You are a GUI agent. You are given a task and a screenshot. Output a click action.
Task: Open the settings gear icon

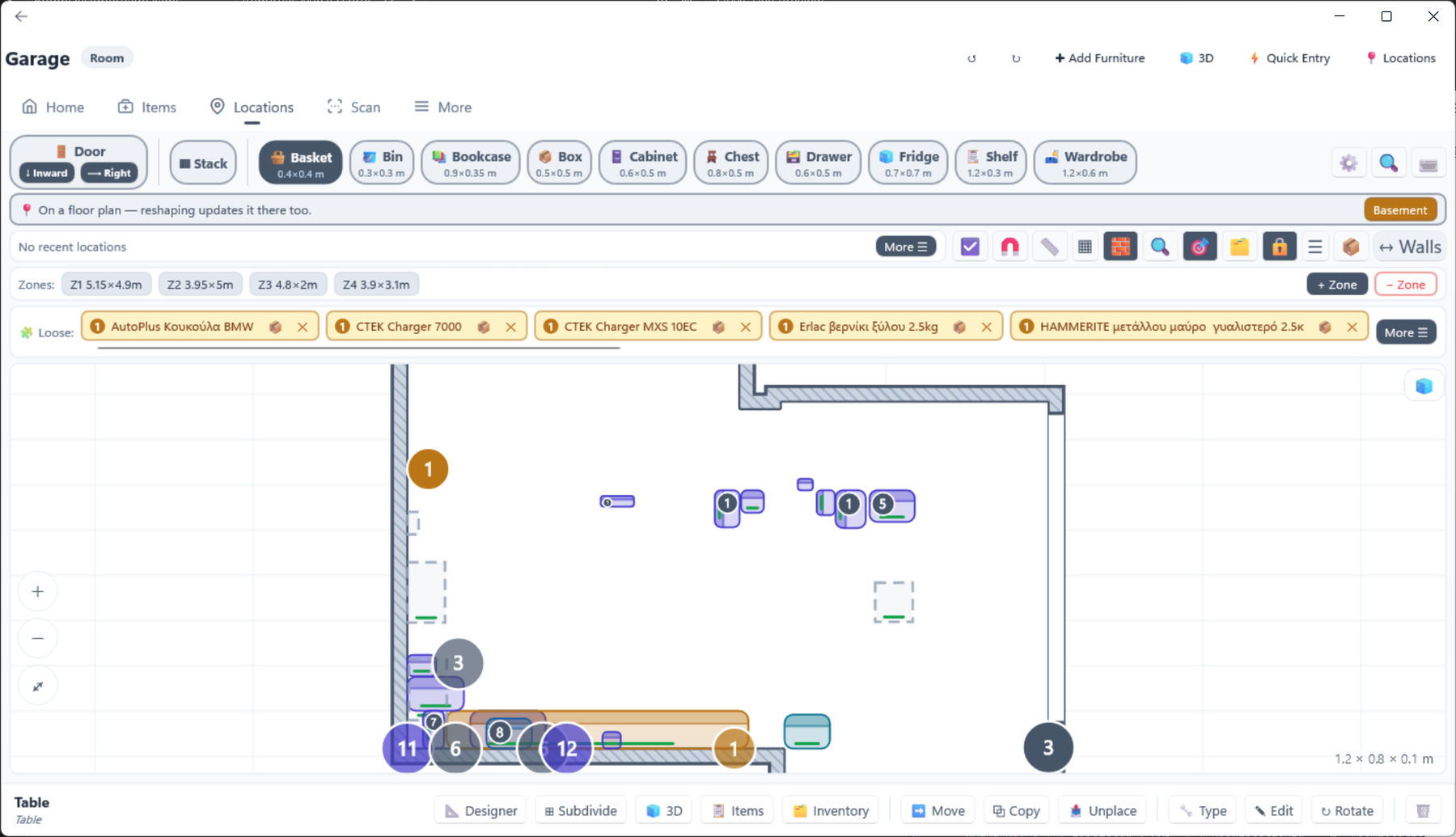(x=1348, y=163)
